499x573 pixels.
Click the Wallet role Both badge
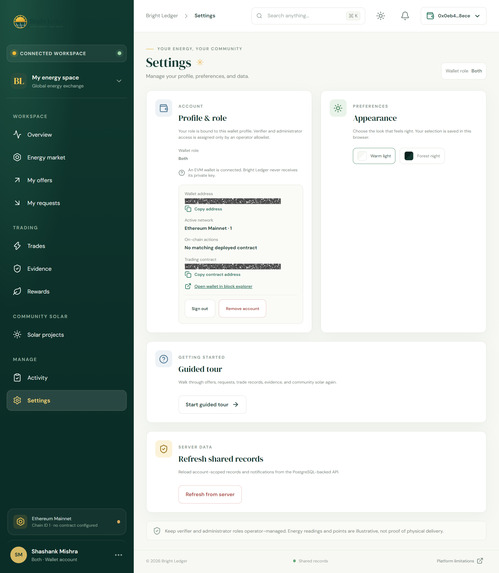(464, 71)
